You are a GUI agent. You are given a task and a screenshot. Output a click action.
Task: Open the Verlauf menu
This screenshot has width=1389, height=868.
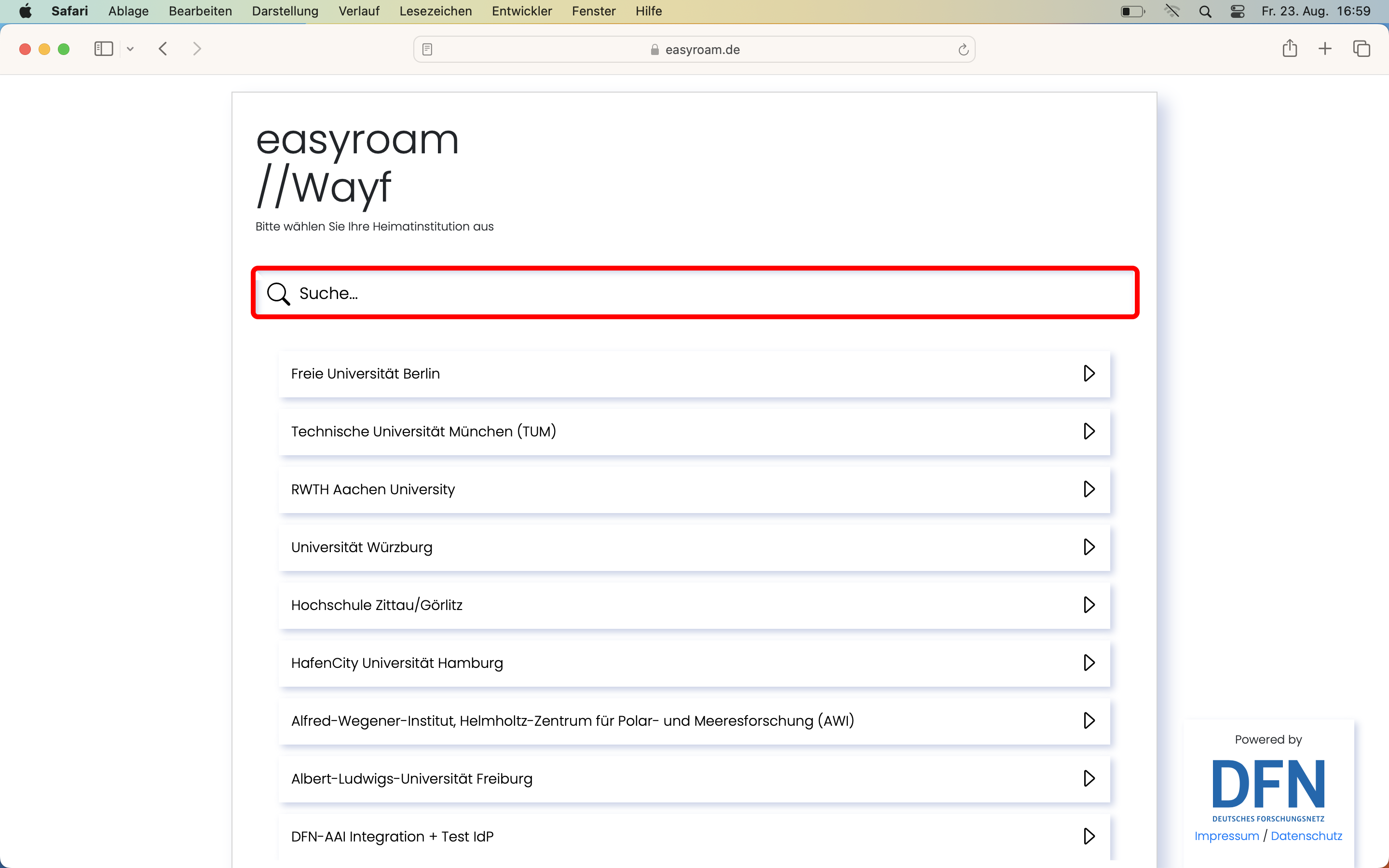[359, 11]
